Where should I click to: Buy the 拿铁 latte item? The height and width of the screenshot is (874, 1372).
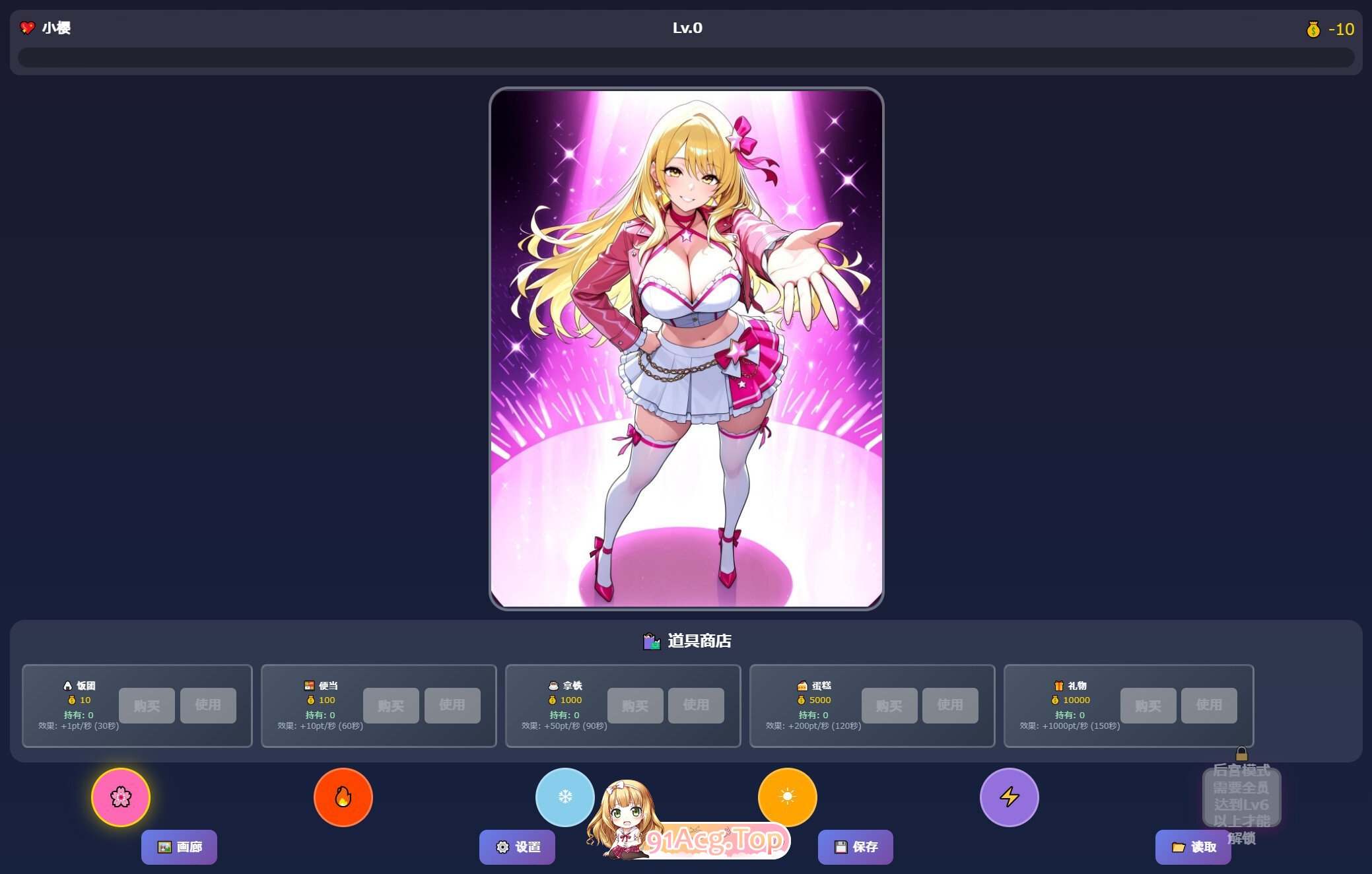point(635,706)
